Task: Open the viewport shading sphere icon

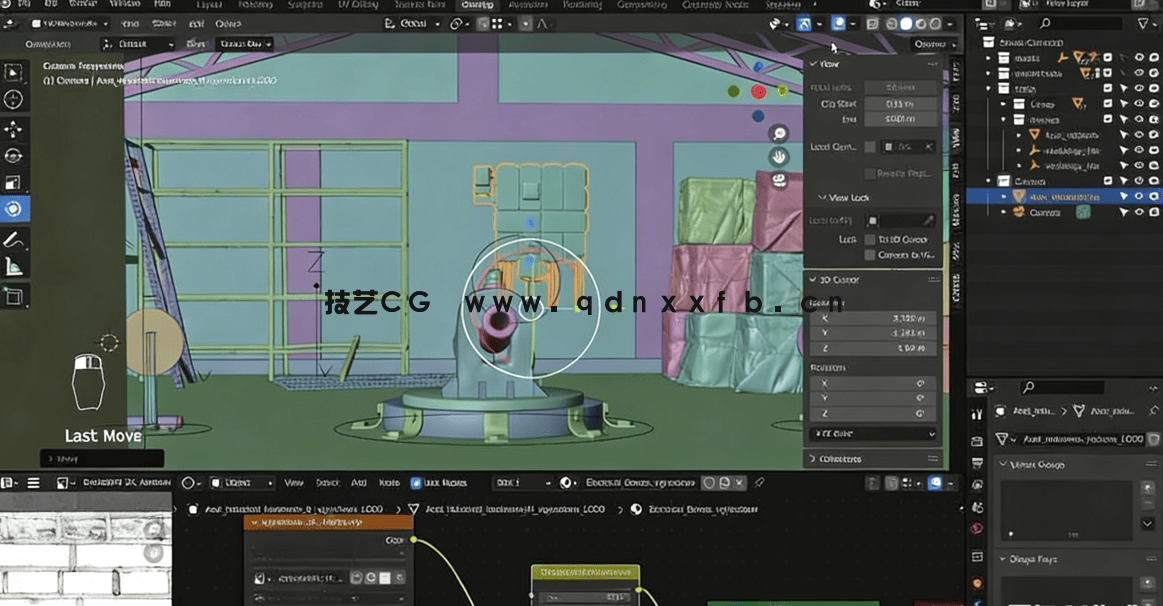Action: [x=907, y=22]
